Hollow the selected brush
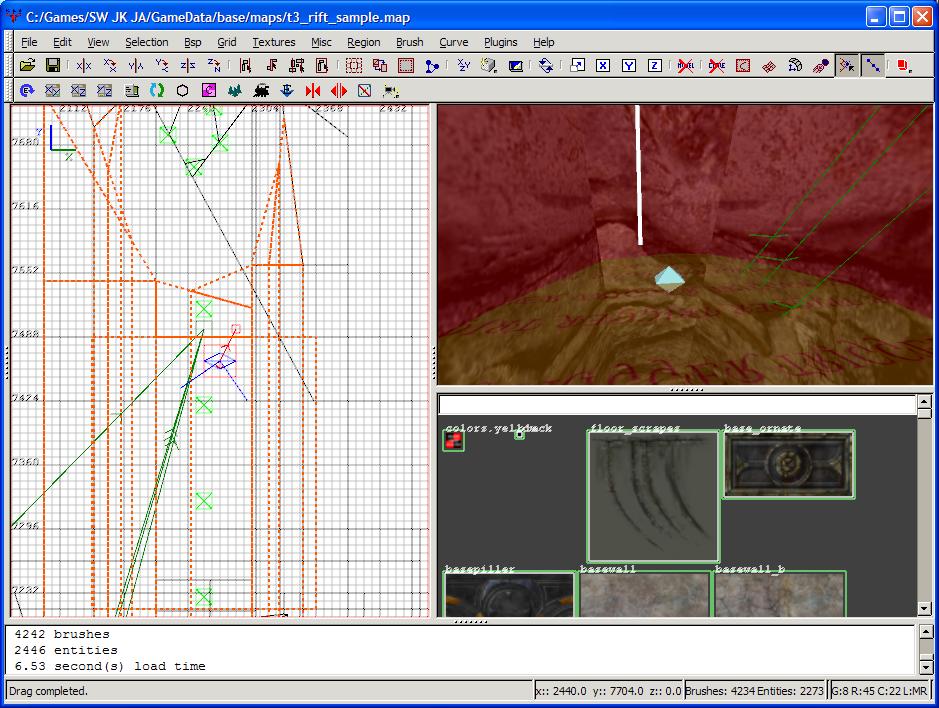This screenshot has width=939, height=708. [x=406, y=65]
